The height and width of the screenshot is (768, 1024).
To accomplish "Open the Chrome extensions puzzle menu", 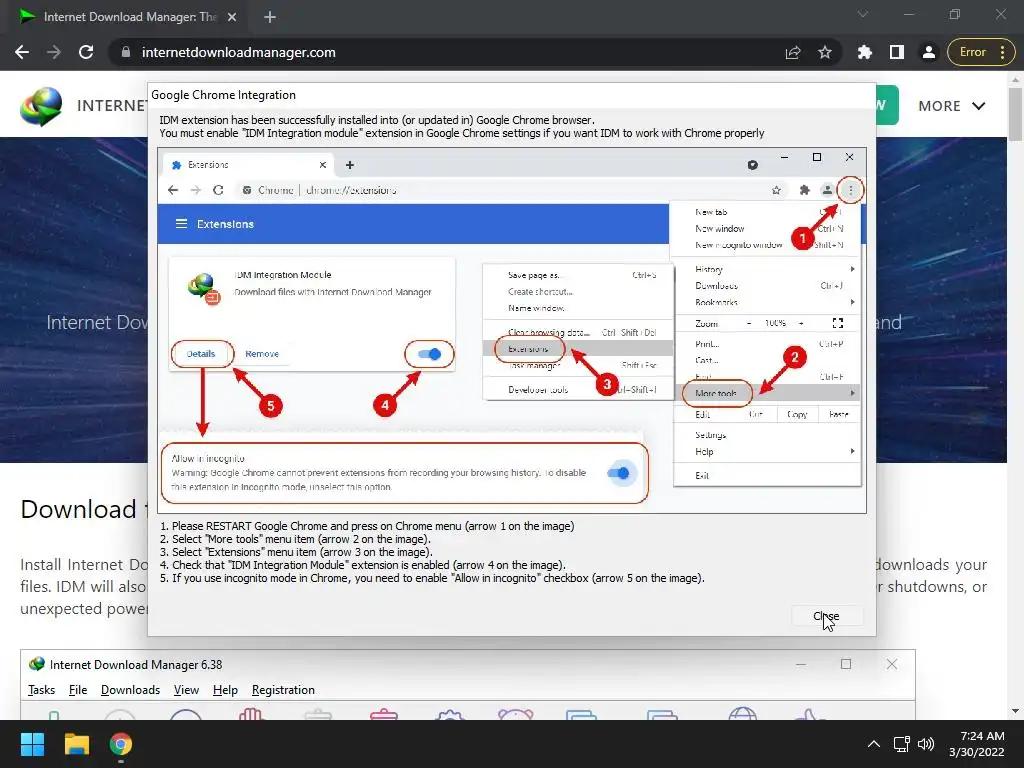I will click(x=865, y=52).
